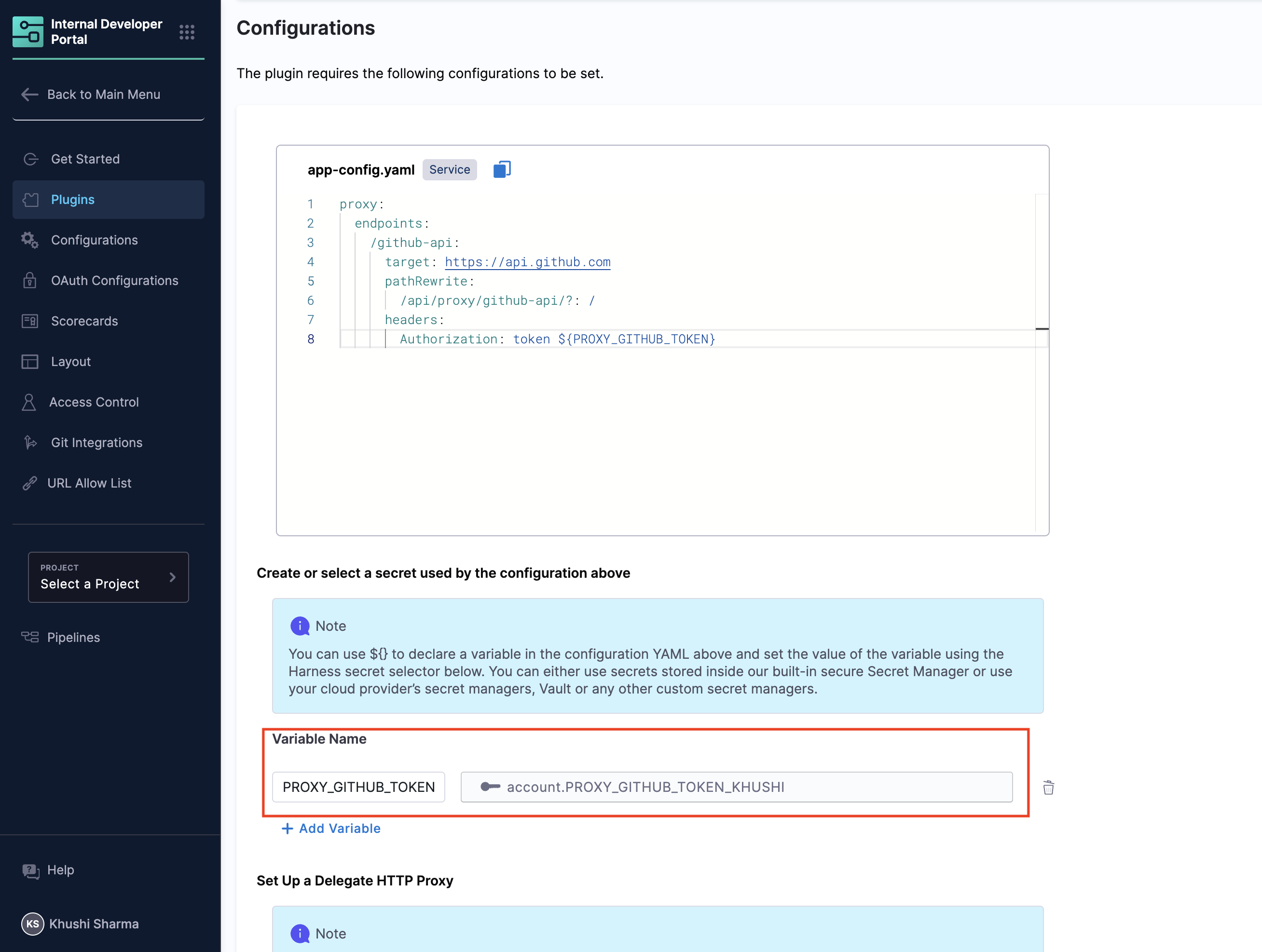
Task: Delete the PROXY_GITHUB_TOKEN variable row
Action: click(1048, 787)
